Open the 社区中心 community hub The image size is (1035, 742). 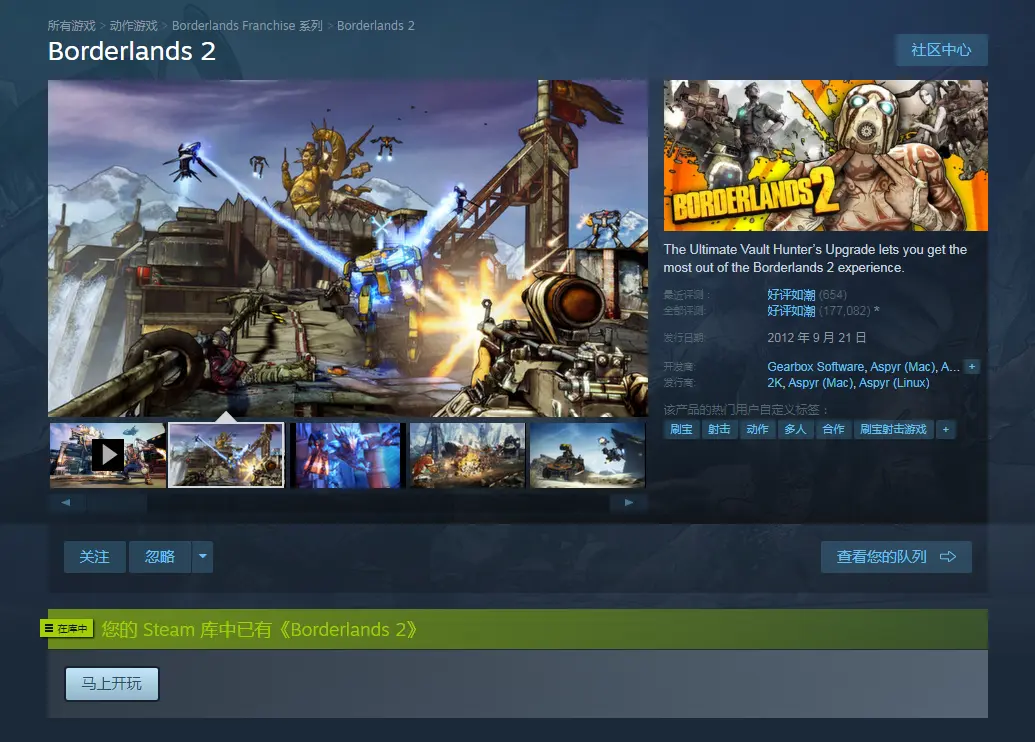[941, 50]
